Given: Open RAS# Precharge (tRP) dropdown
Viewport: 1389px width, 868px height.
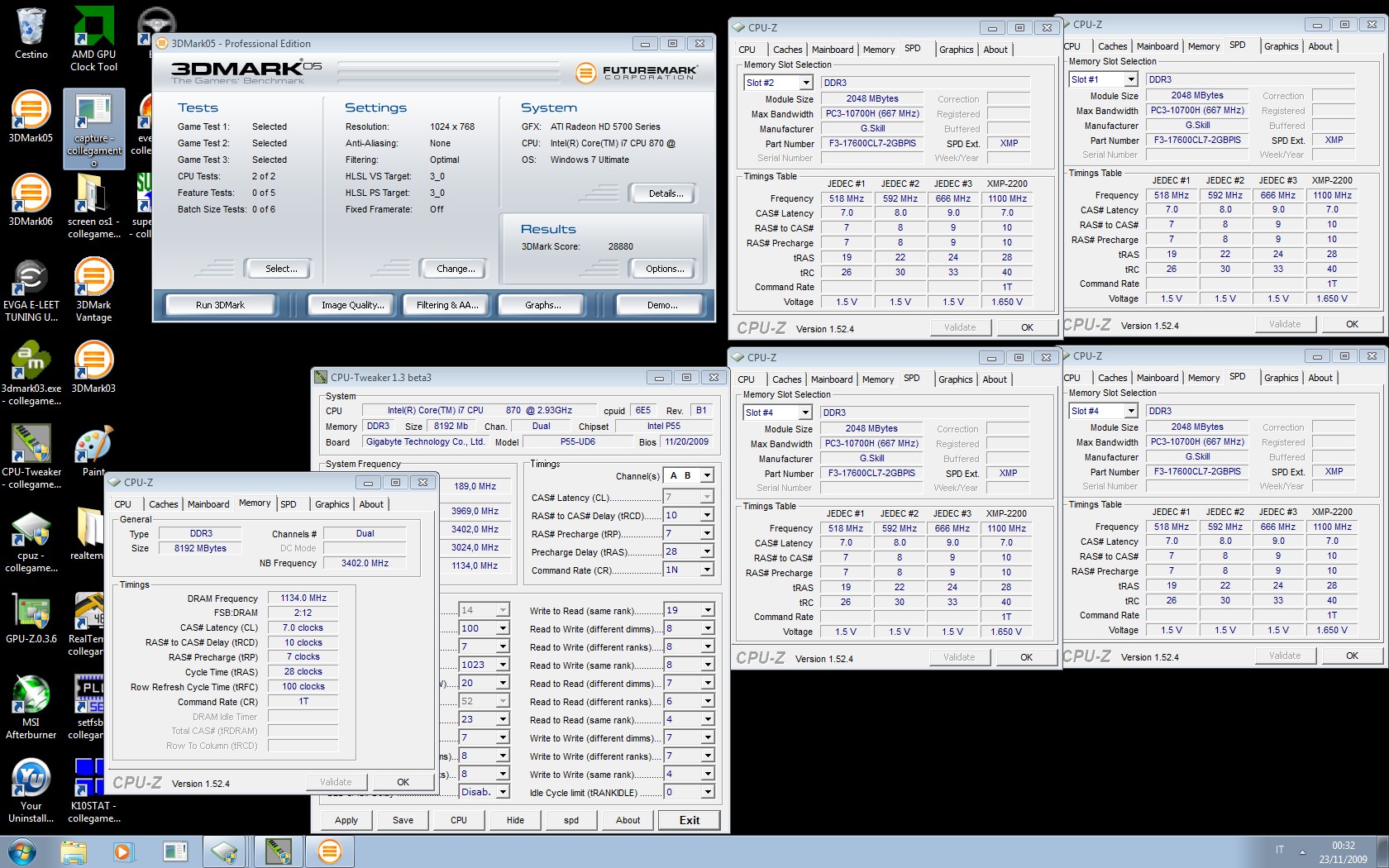Looking at the screenshot, I should (x=707, y=533).
